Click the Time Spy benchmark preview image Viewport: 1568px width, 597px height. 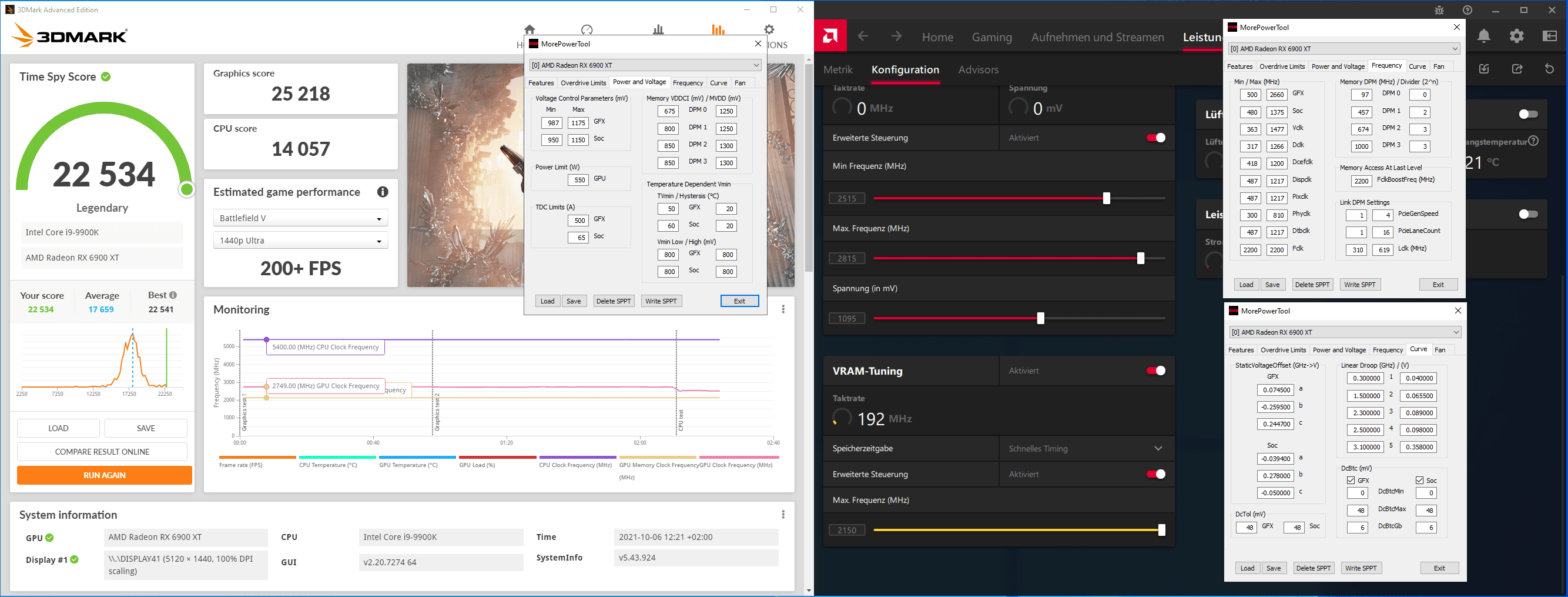click(465, 175)
